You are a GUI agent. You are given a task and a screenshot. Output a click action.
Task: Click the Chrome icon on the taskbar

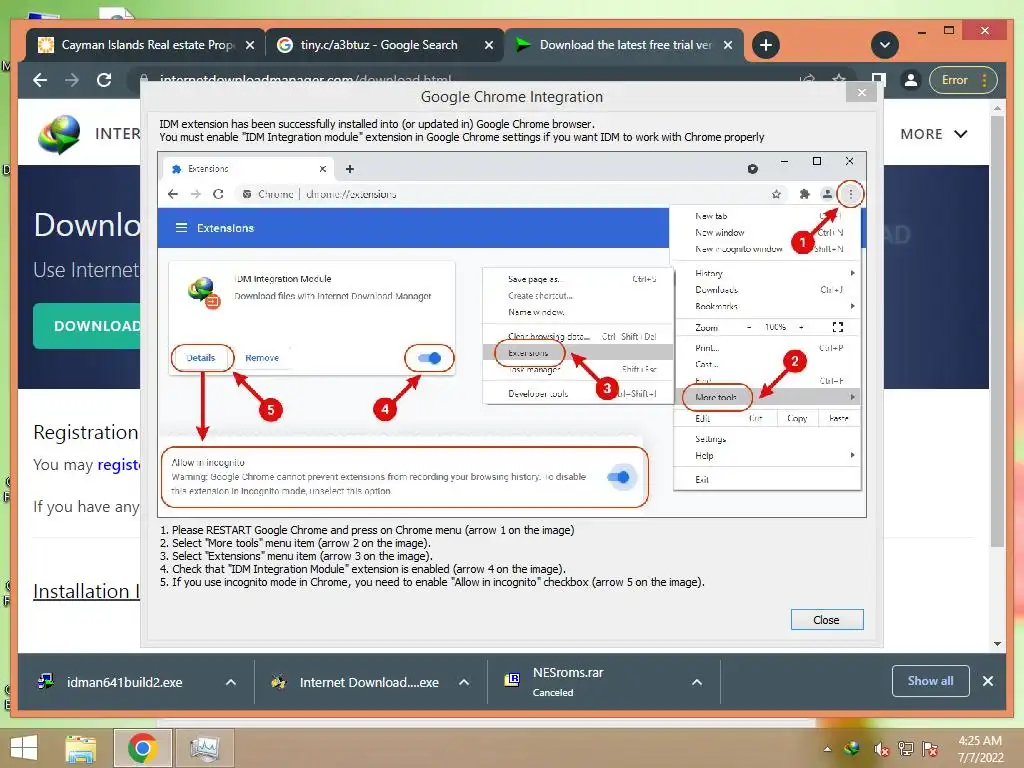142,748
